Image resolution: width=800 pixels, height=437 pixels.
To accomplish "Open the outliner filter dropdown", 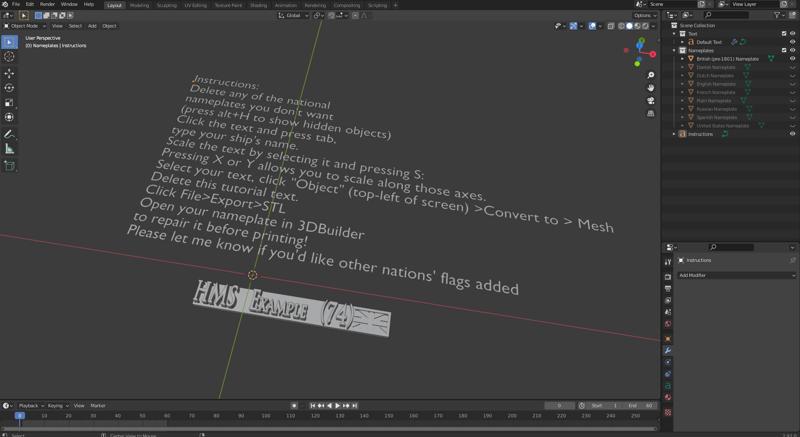I will (x=779, y=15).
